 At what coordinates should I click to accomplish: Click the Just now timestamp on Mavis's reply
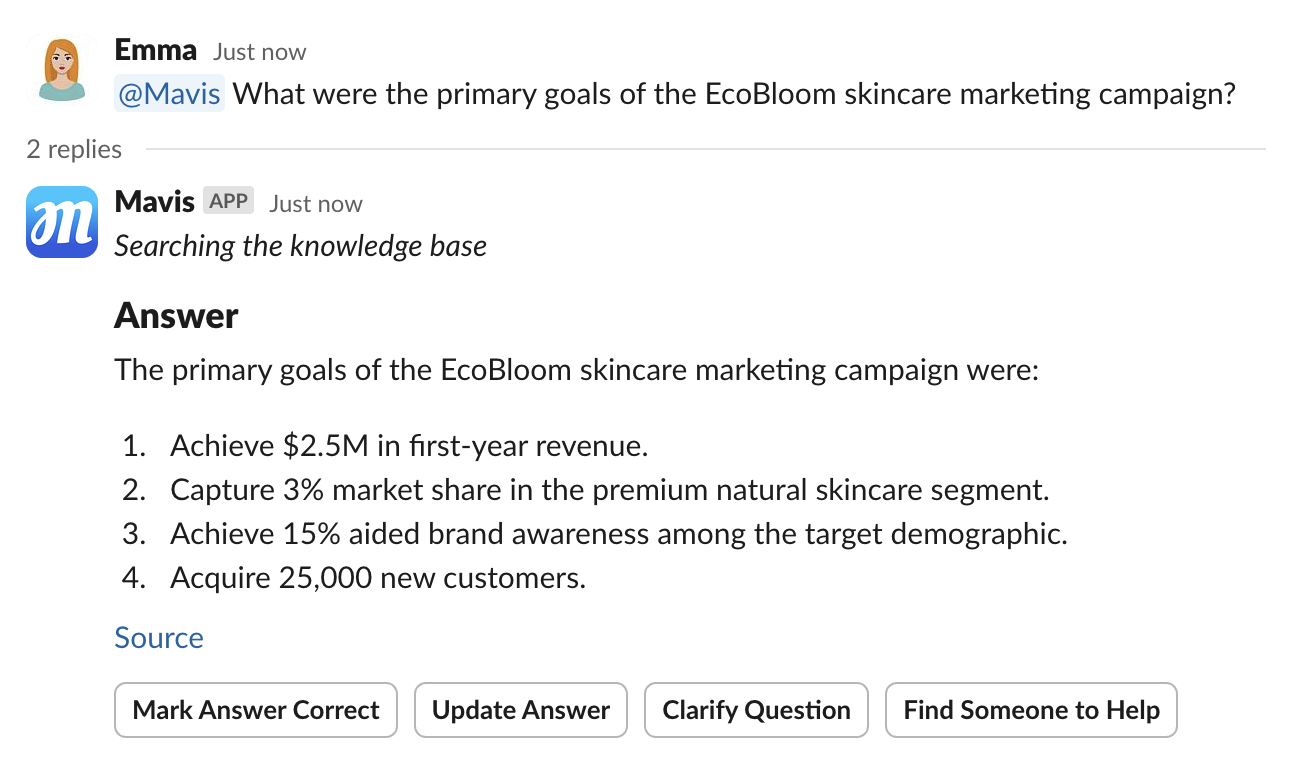(x=315, y=203)
